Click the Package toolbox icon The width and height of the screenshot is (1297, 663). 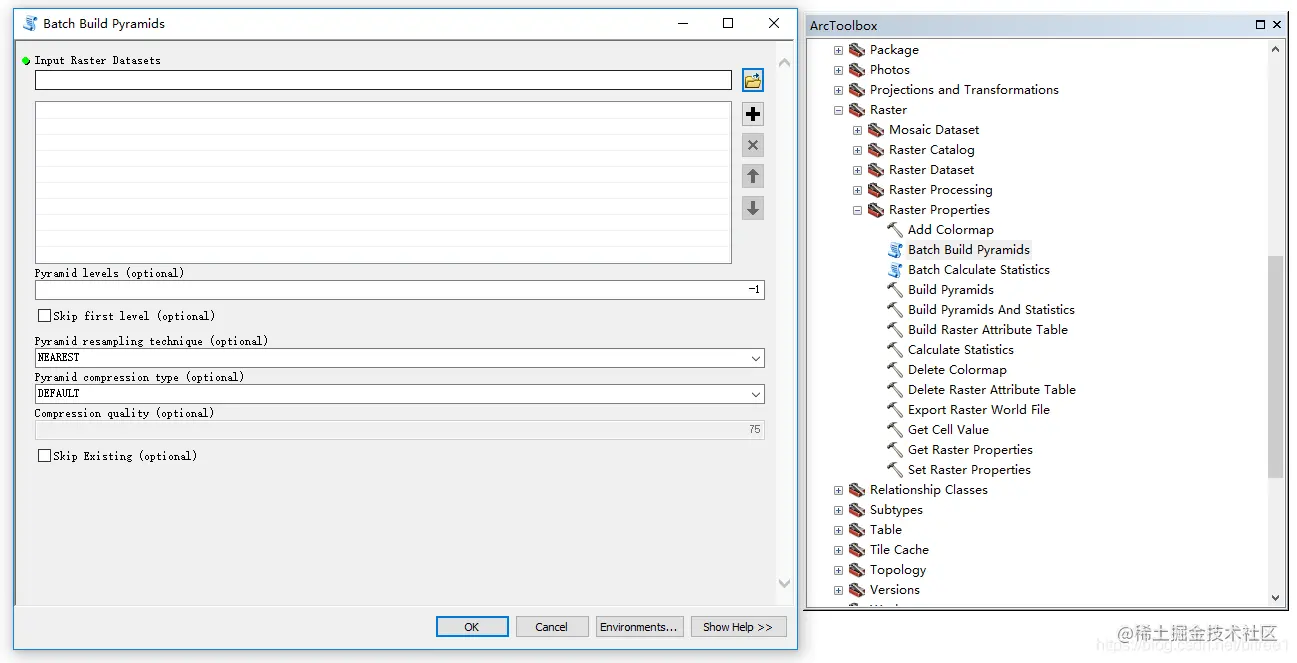point(857,50)
